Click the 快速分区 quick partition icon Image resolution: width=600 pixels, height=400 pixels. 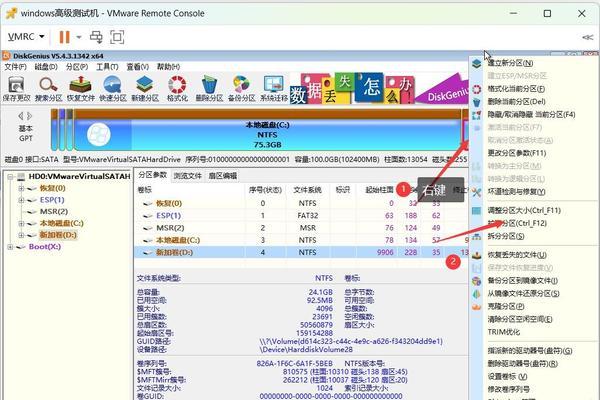[x=113, y=89]
